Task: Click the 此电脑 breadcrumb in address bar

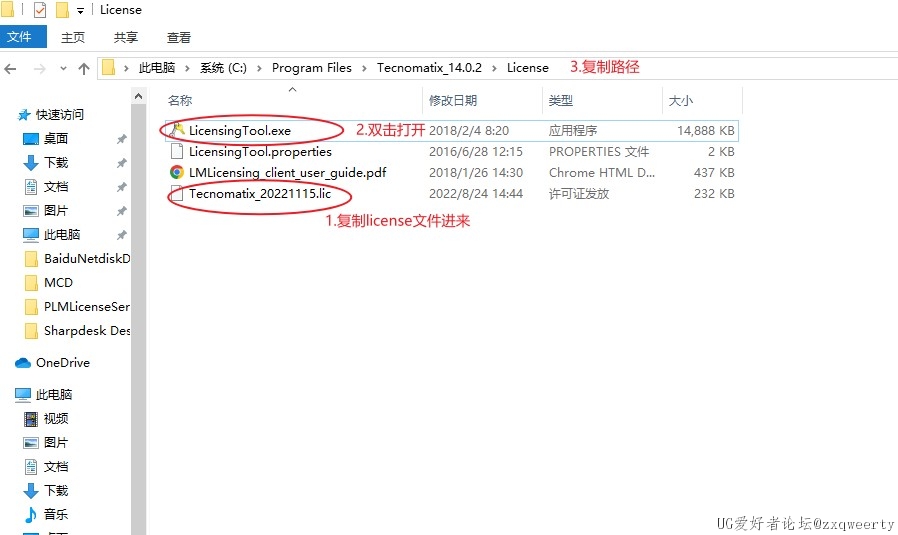Action: coord(157,68)
